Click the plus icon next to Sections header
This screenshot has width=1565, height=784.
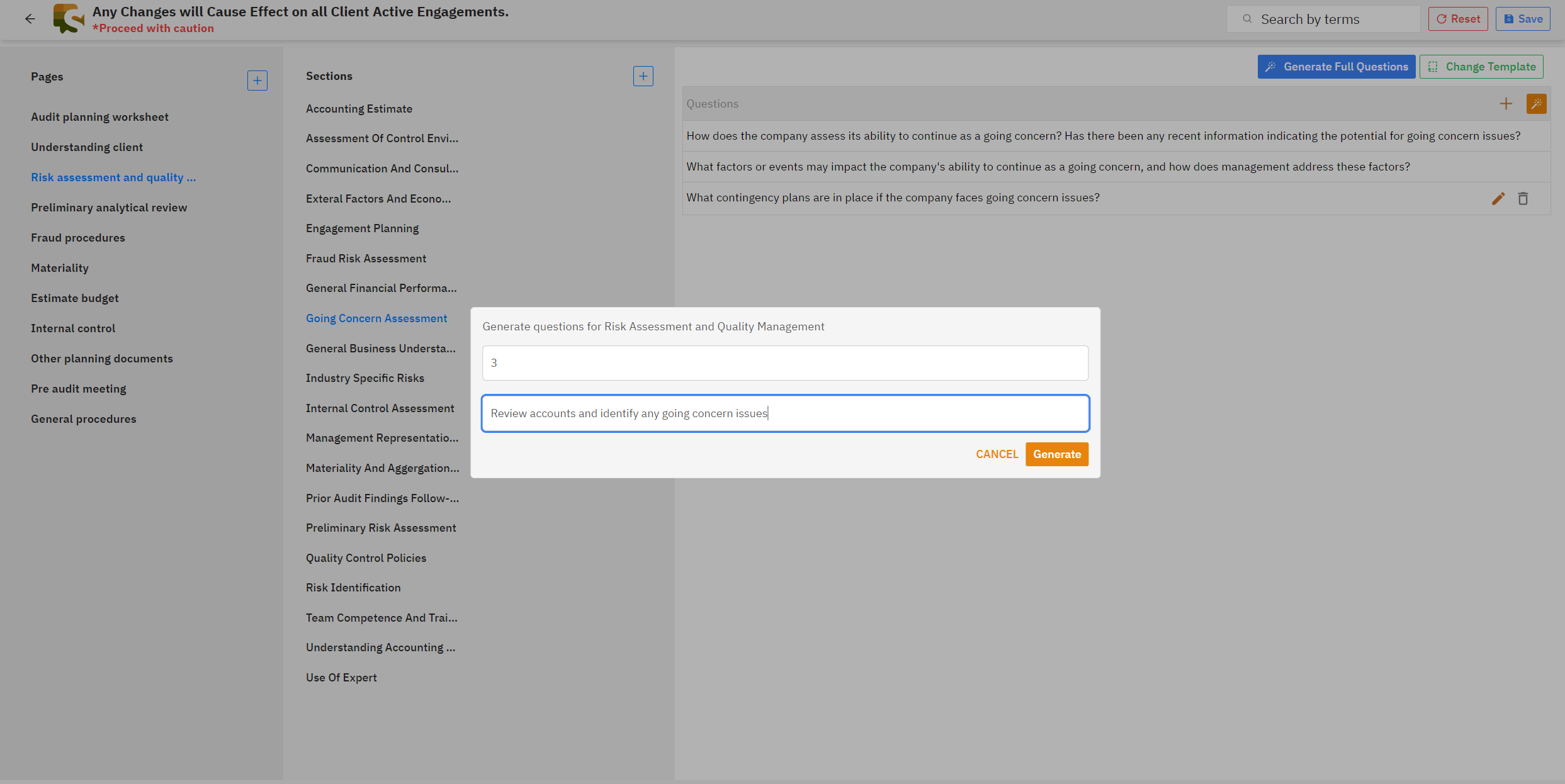[x=644, y=75]
